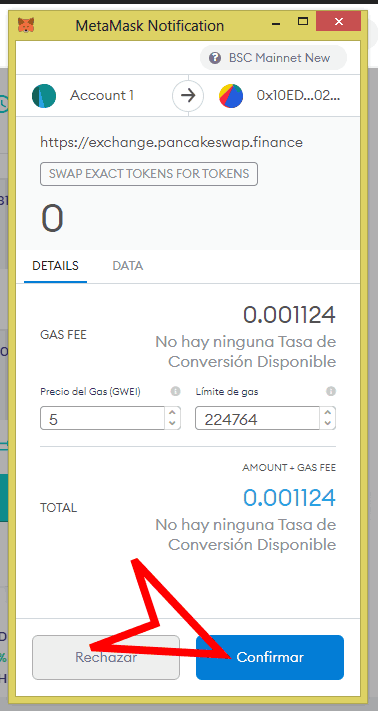Increase gas price with up stepper arrow

coord(172,413)
